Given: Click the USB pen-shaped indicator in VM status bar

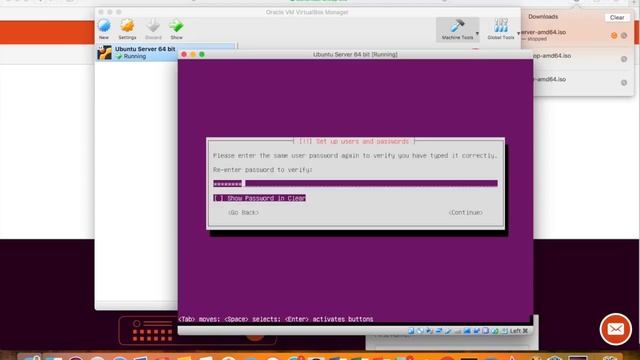Looking at the screenshot, I should [448, 331].
